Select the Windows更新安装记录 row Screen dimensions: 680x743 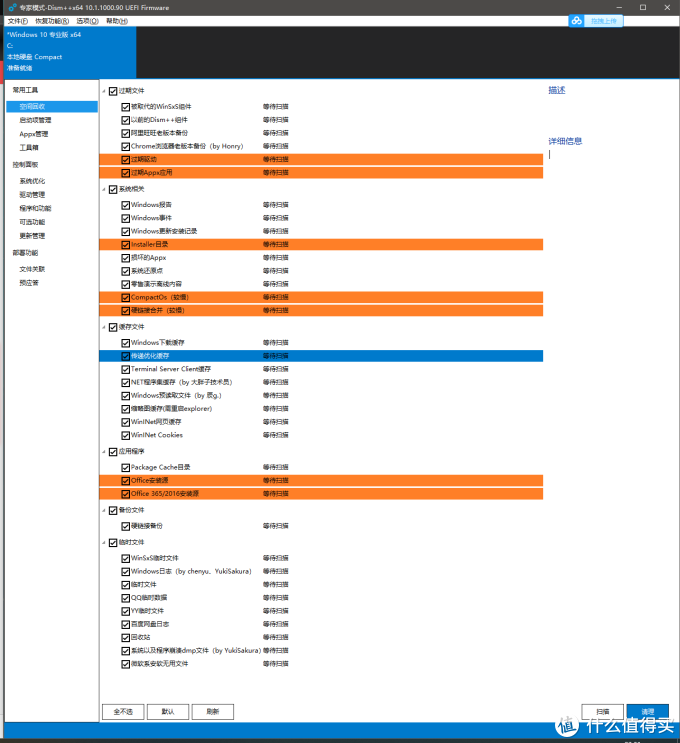[321, 231]
